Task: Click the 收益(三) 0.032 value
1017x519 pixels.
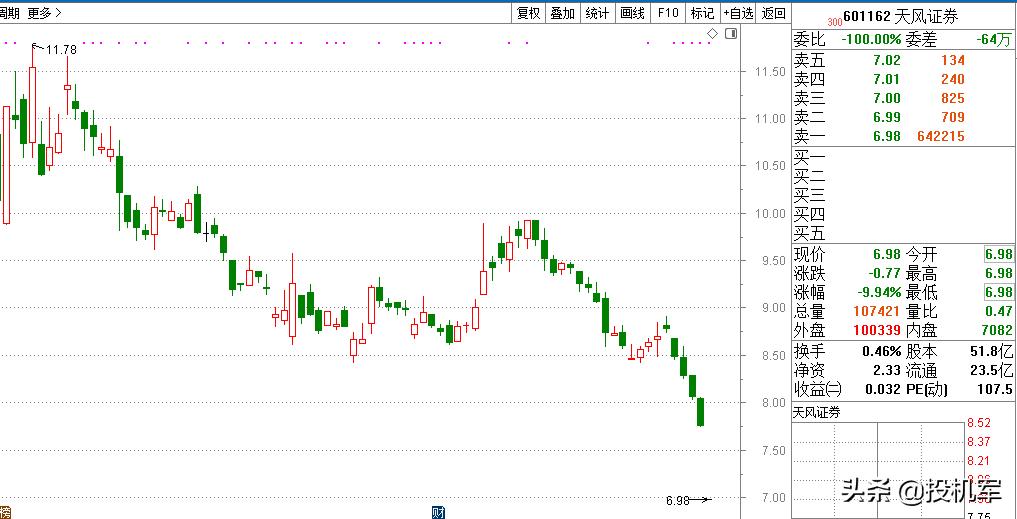Action: click(x=882, y=389)
